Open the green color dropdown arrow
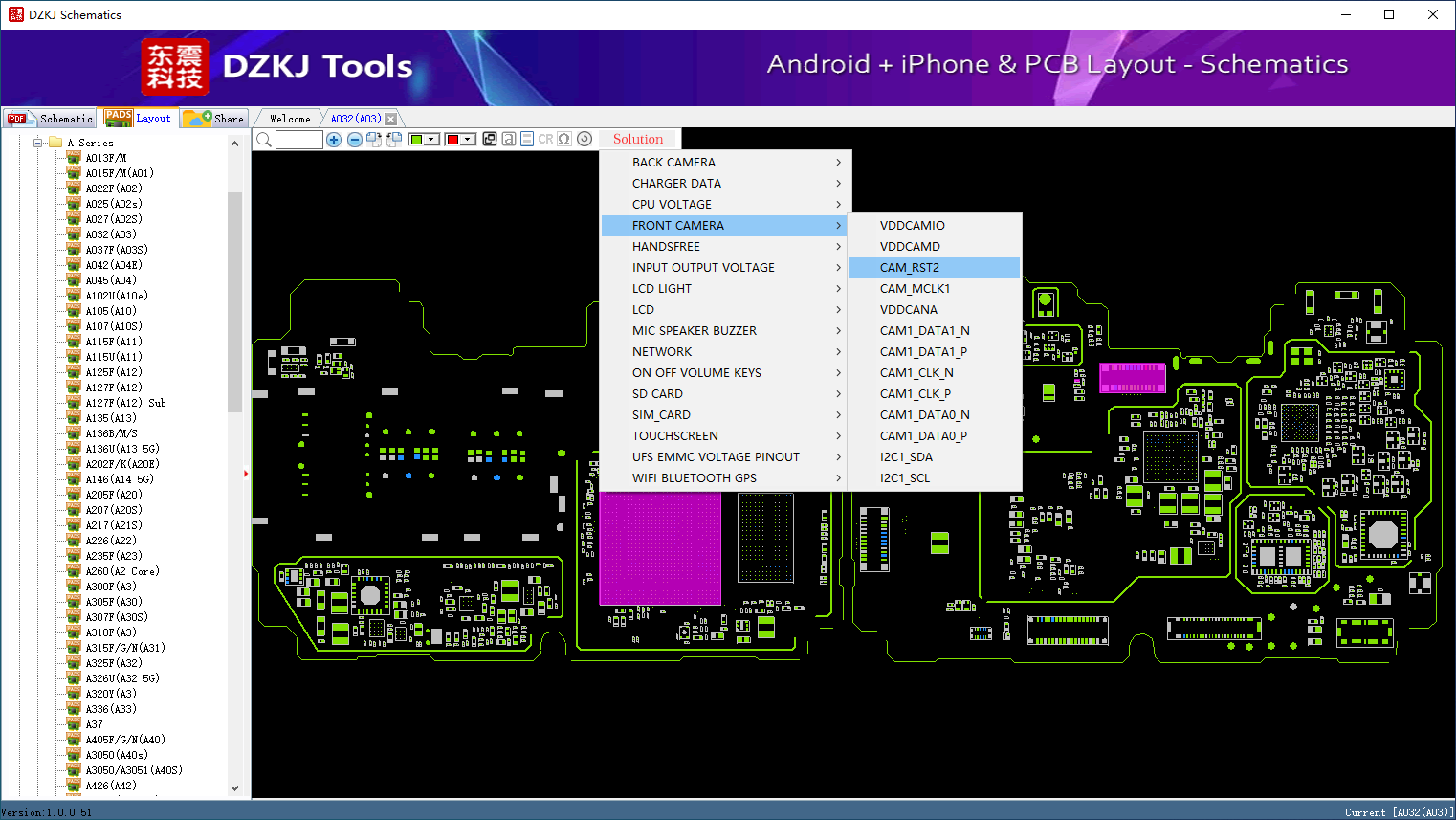The image size is (1456, 820). coord(431,140)
